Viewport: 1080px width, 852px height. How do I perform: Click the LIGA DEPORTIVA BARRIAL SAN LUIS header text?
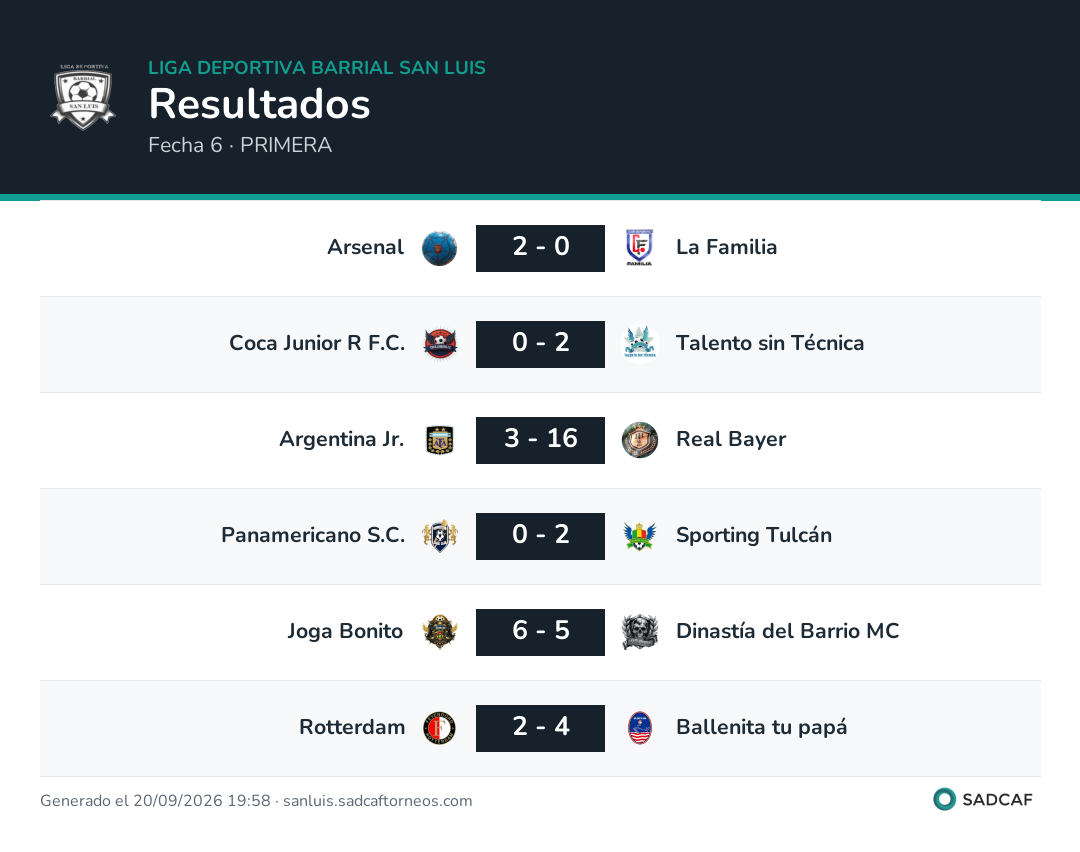click(317, 67)
